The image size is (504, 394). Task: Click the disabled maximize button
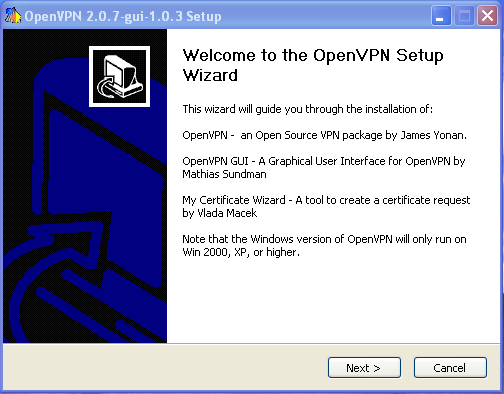[x=464, y=16]
